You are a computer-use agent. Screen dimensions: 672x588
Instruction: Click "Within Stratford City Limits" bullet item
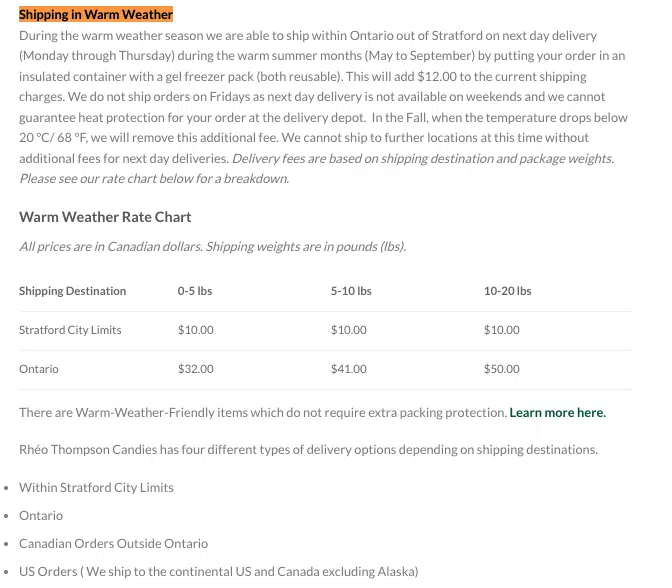point(96,487)
